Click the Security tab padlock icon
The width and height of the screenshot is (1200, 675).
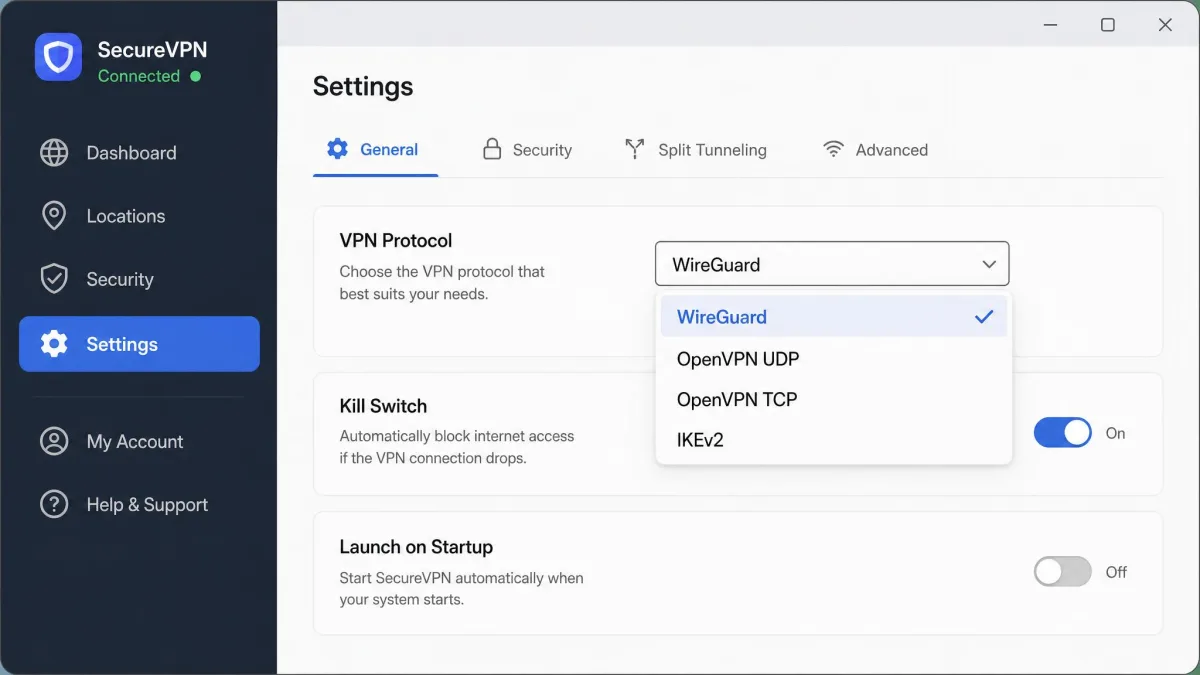[x=491, y=149]
